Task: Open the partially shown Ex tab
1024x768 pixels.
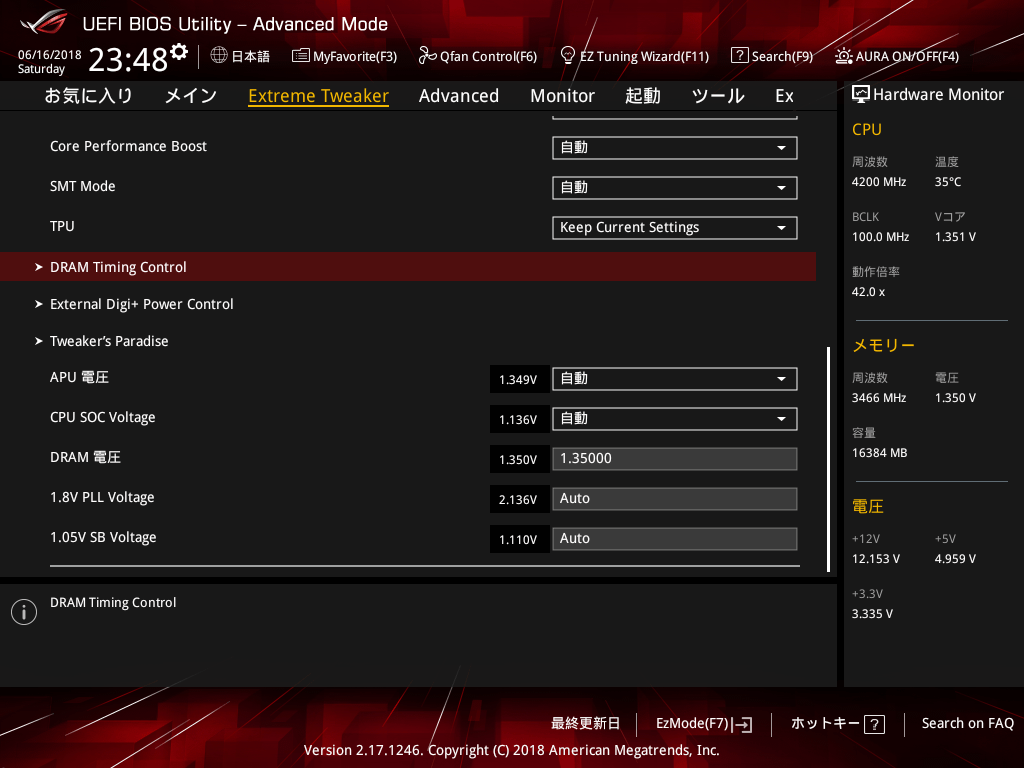Action: pyautogui.click(x=784, y=96)
